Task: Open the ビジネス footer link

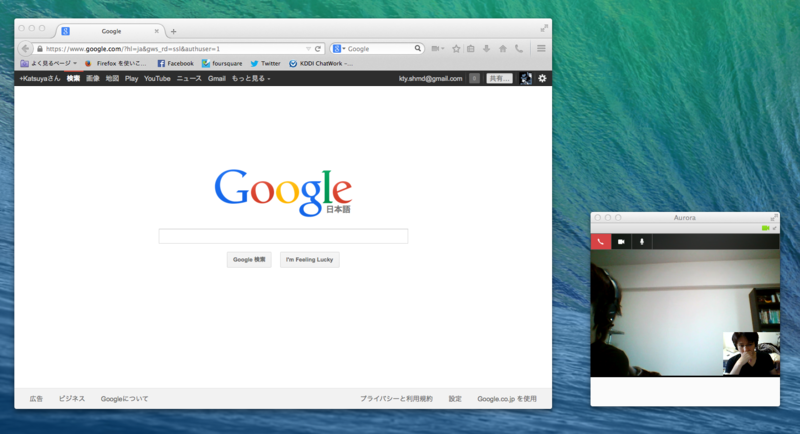Action: (72, 399)
